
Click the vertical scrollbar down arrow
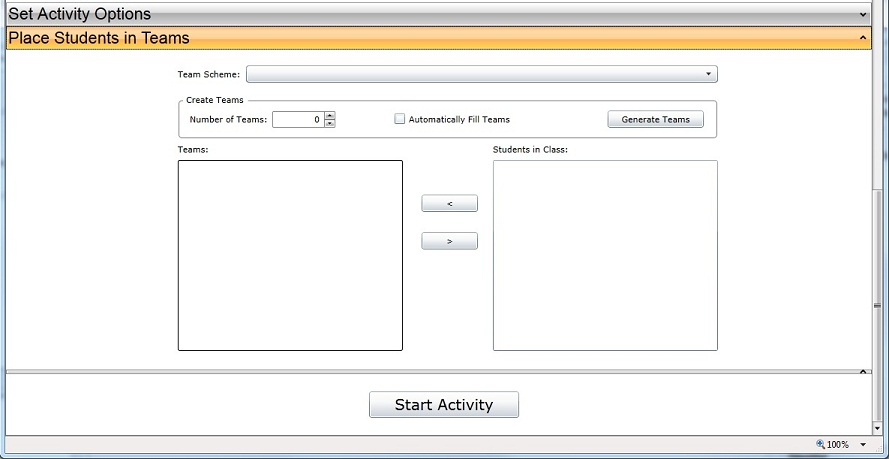tap(878, 428)
